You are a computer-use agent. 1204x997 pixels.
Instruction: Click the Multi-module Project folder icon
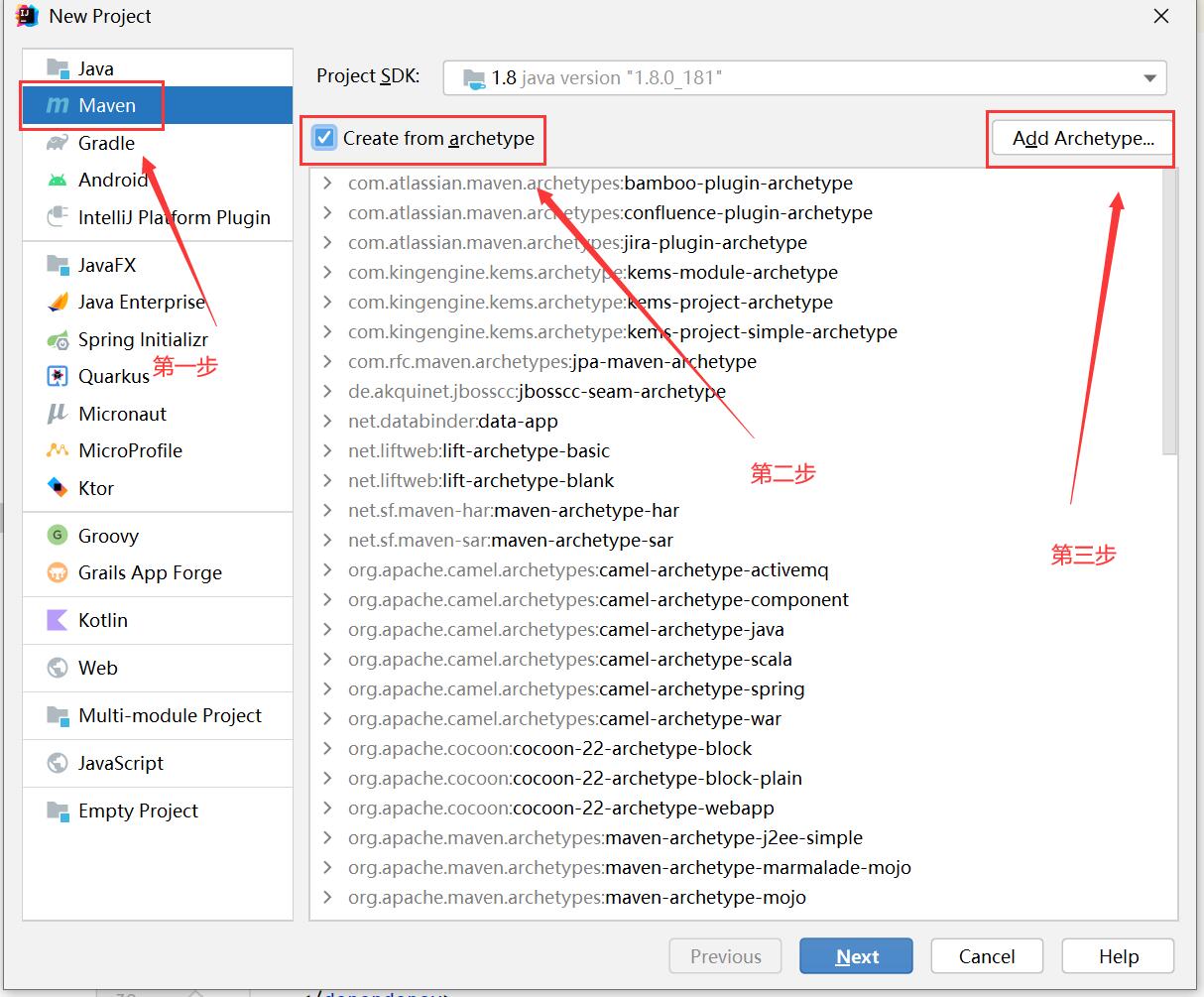pyautogui.click(x=58, y=715)
